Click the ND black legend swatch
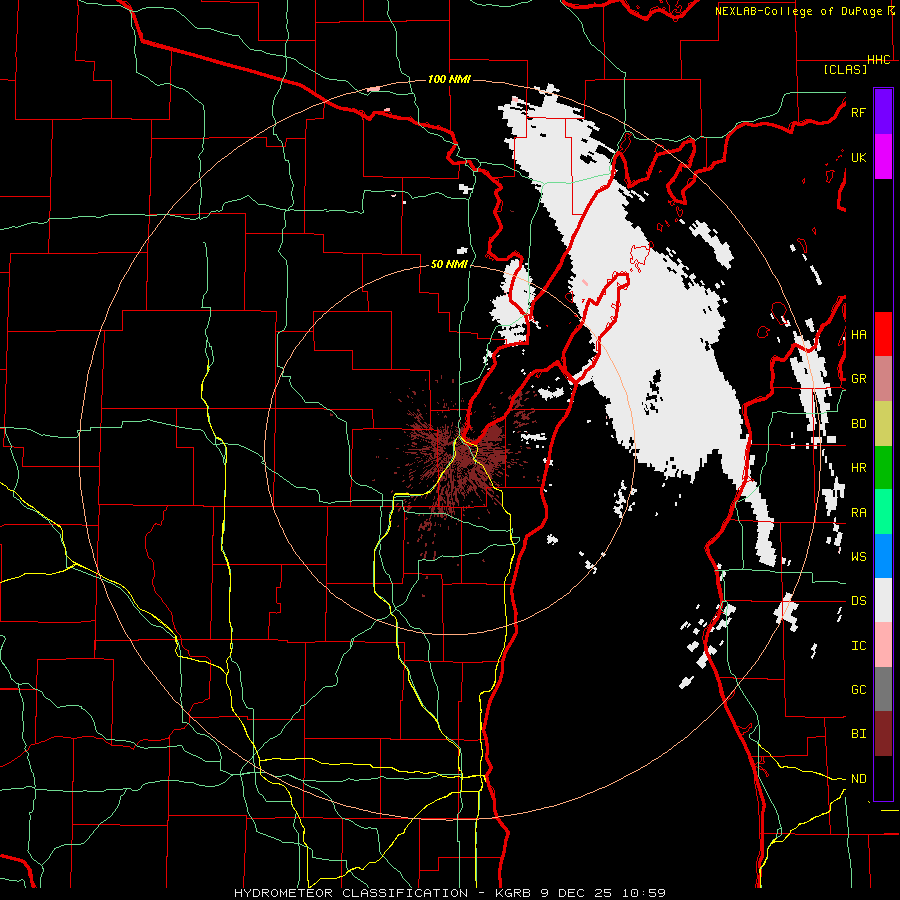Image resolution: width=900 pixels, height=900 pixels. coord(883,778)
